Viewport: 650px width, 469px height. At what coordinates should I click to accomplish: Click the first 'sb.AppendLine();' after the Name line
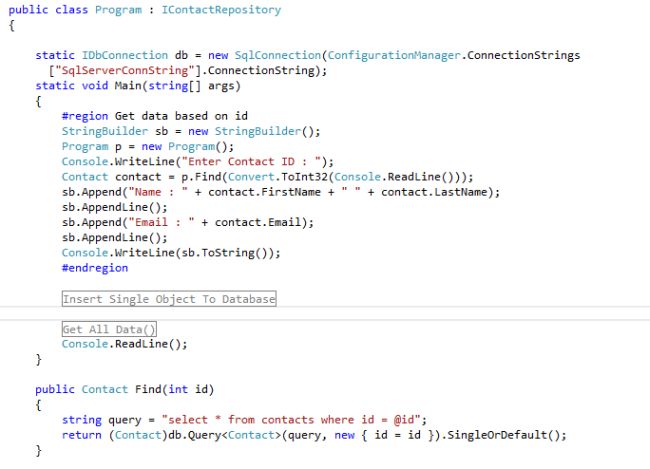point(115,207)
